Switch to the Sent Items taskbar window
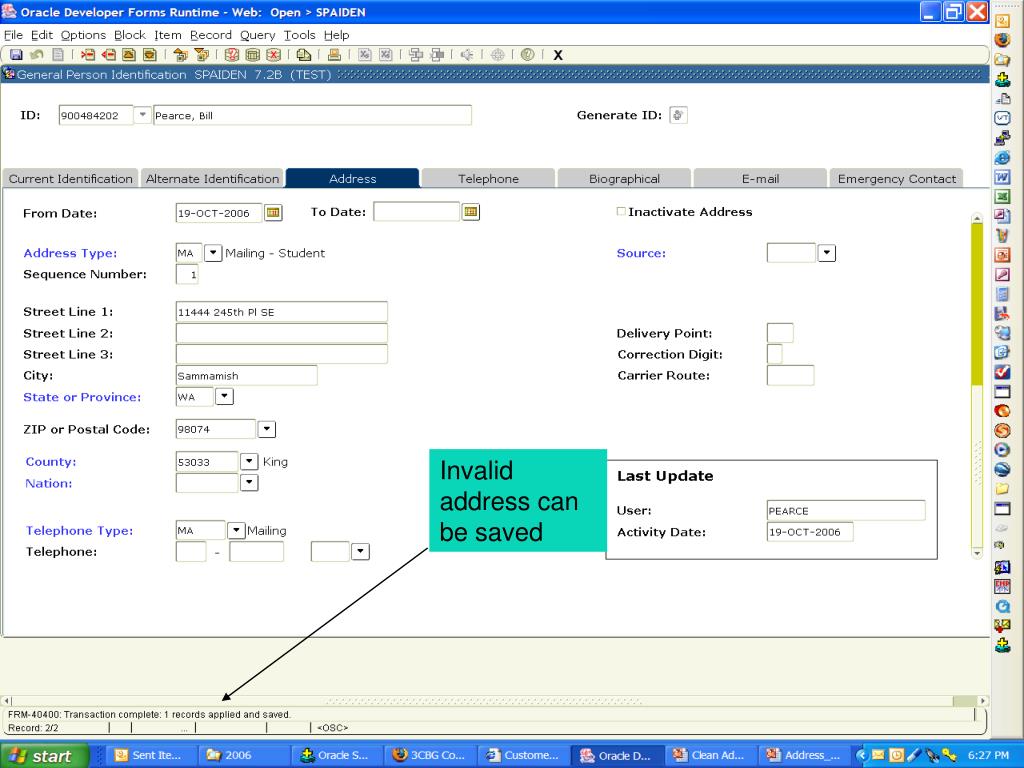 pos(150,756)
